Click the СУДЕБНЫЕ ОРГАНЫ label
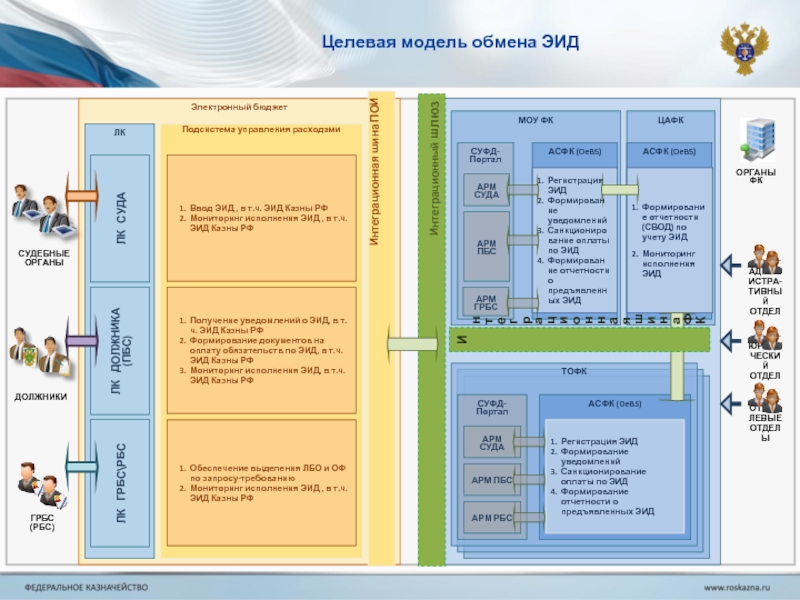 (44, 258)
